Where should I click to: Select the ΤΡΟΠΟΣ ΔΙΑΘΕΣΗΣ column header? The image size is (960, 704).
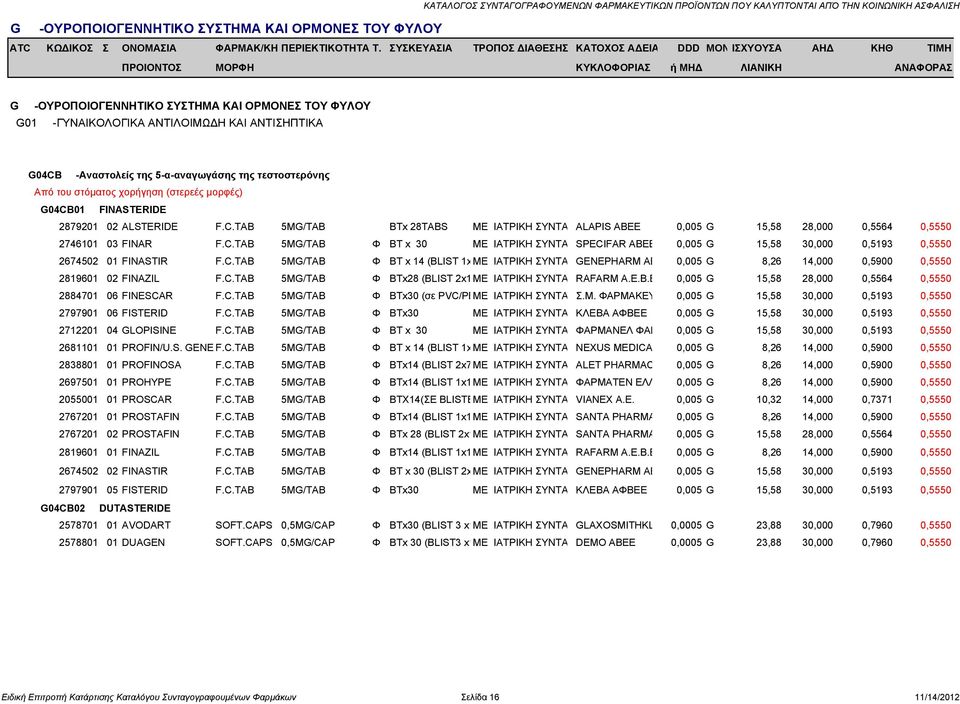pyautogui.click(x=520, y=48)
